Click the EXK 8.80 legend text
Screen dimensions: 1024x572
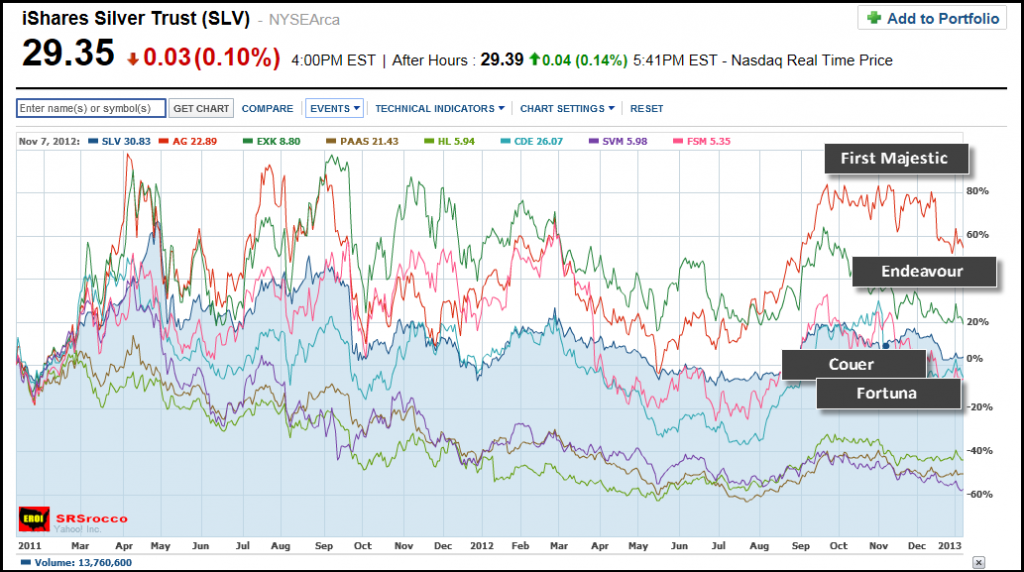(x=278, y=141)
